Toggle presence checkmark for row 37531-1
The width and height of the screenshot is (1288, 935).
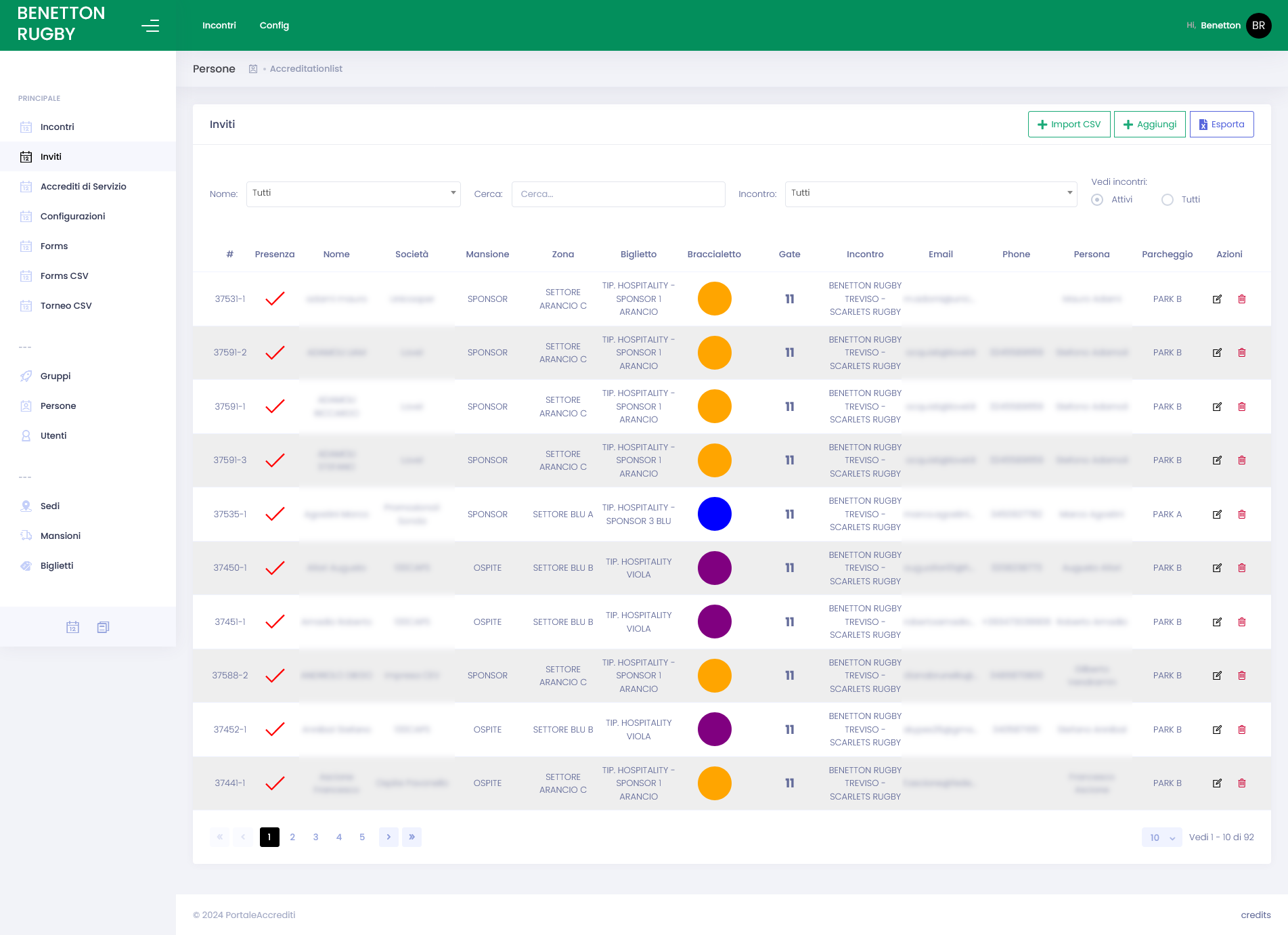click(x=275, y=299)
